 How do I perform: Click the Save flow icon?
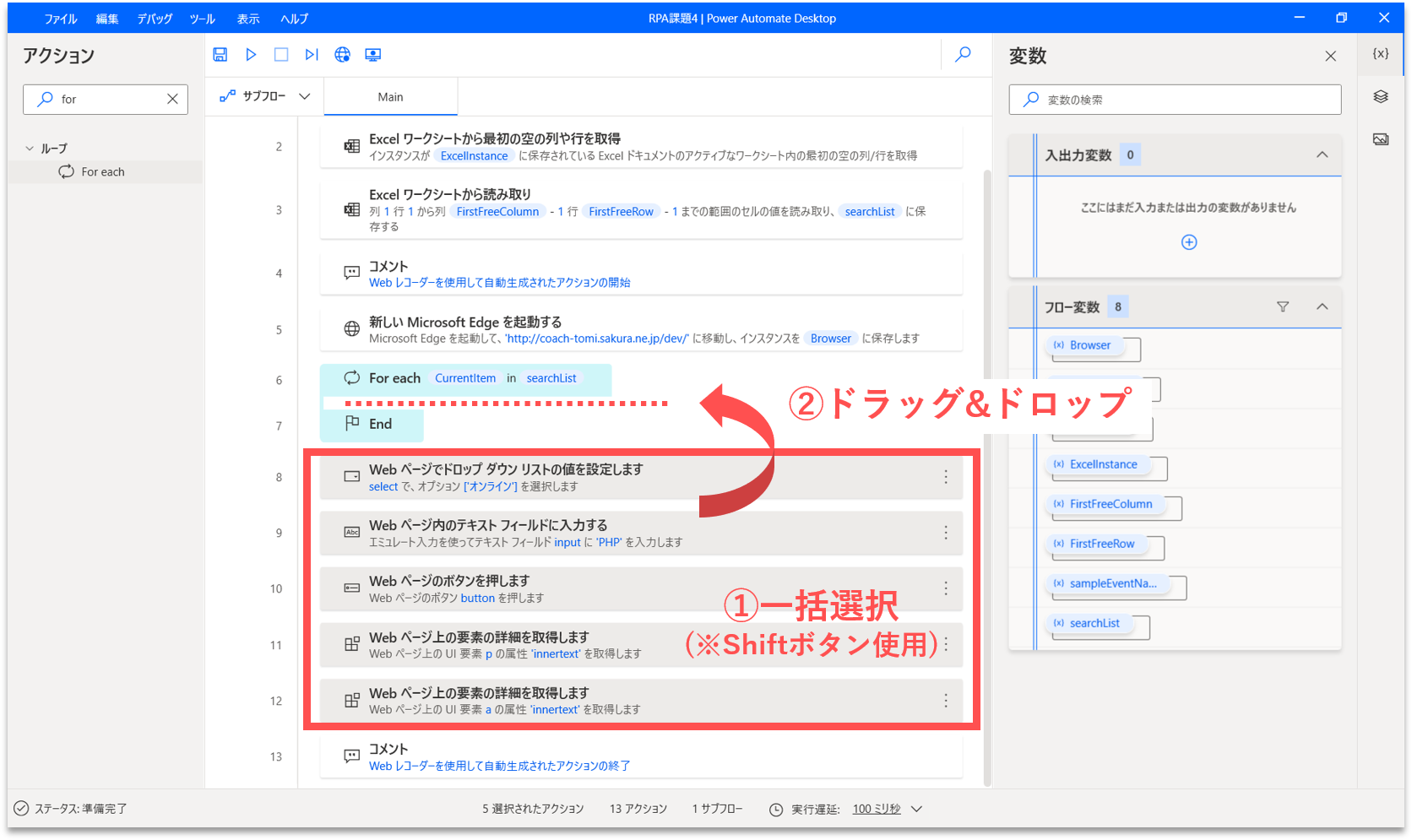click(220, 55)
